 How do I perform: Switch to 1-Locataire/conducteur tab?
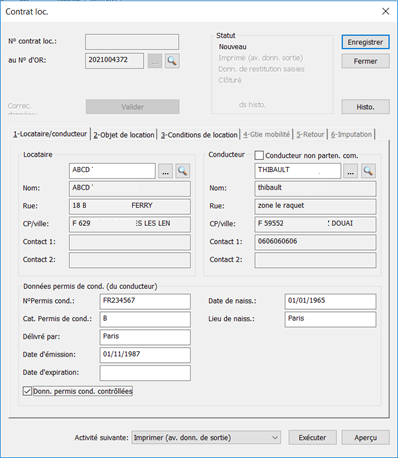tap(50, 134)
